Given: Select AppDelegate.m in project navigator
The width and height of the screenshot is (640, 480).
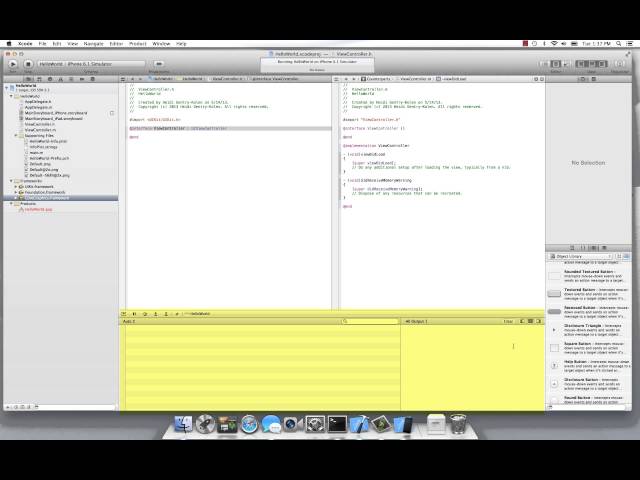Looking at the screenshot, I should (x=38, y=107).
